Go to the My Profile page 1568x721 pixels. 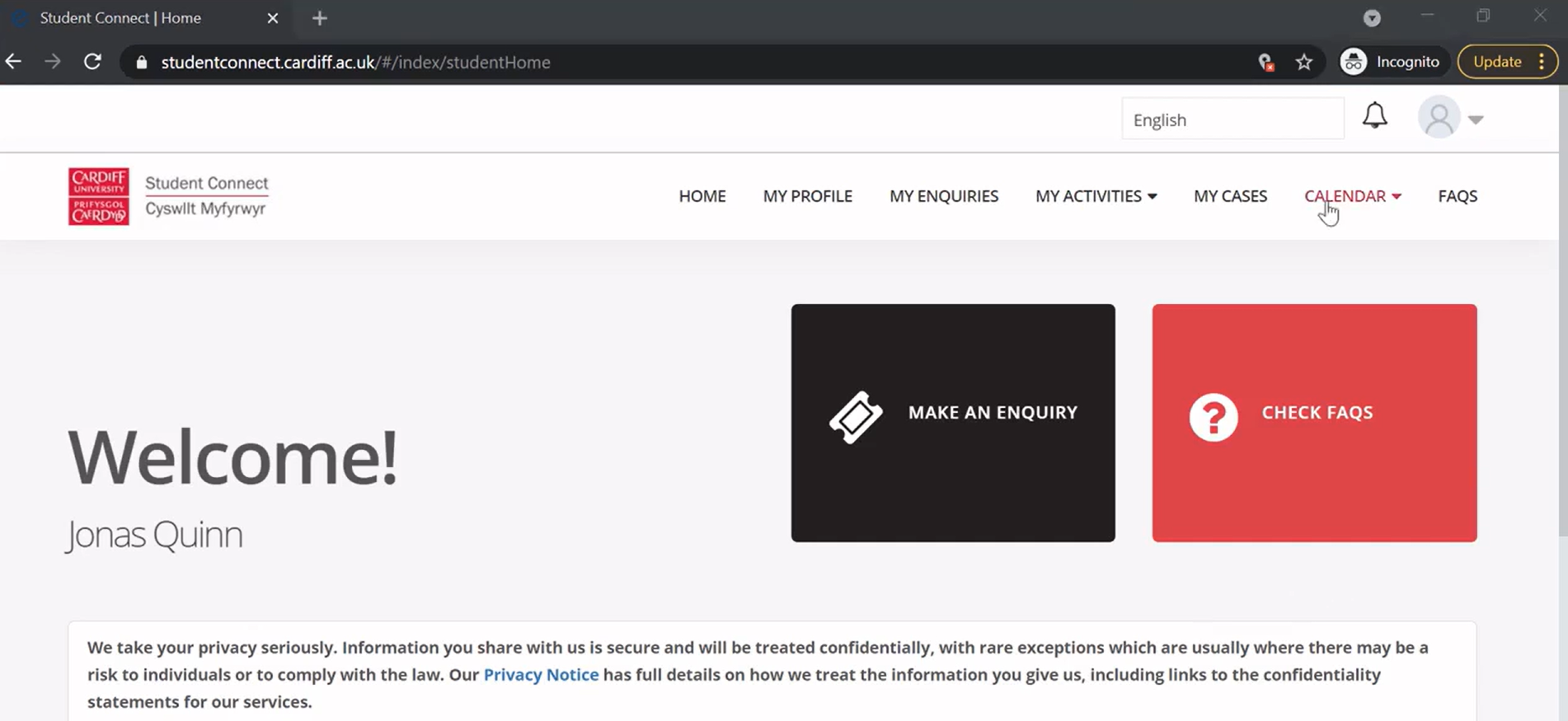807,196
